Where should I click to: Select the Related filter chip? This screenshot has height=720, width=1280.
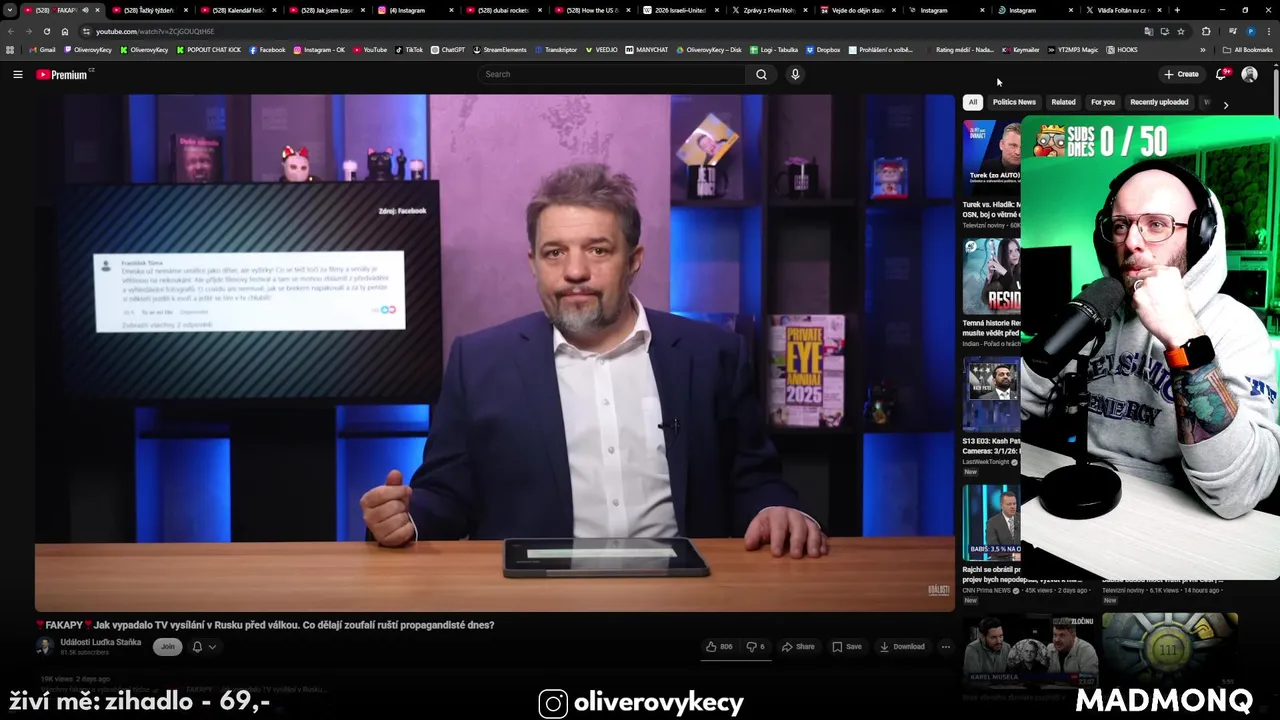click(1063, 102)
